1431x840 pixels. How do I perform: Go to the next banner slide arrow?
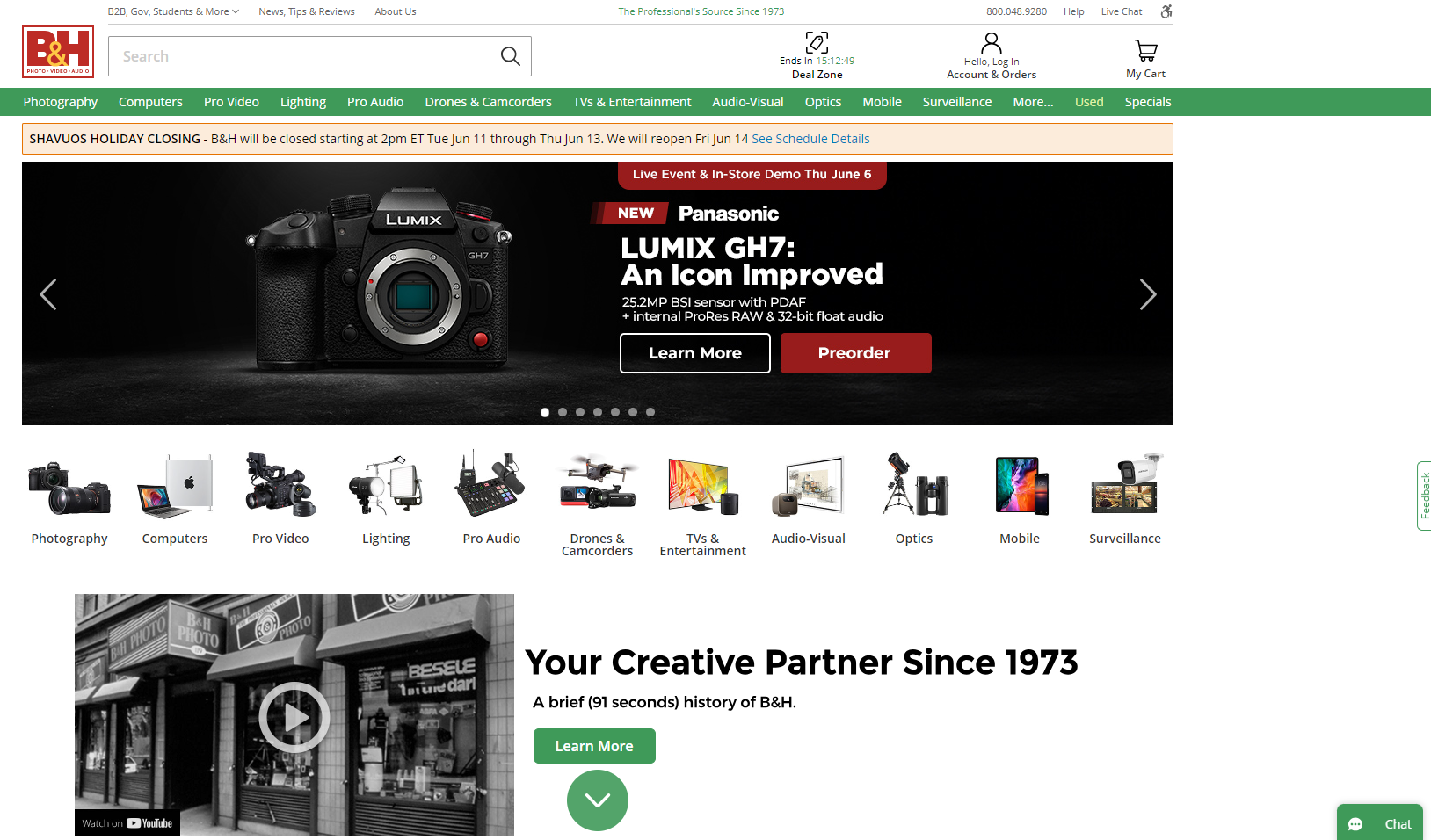point(1147,294)
